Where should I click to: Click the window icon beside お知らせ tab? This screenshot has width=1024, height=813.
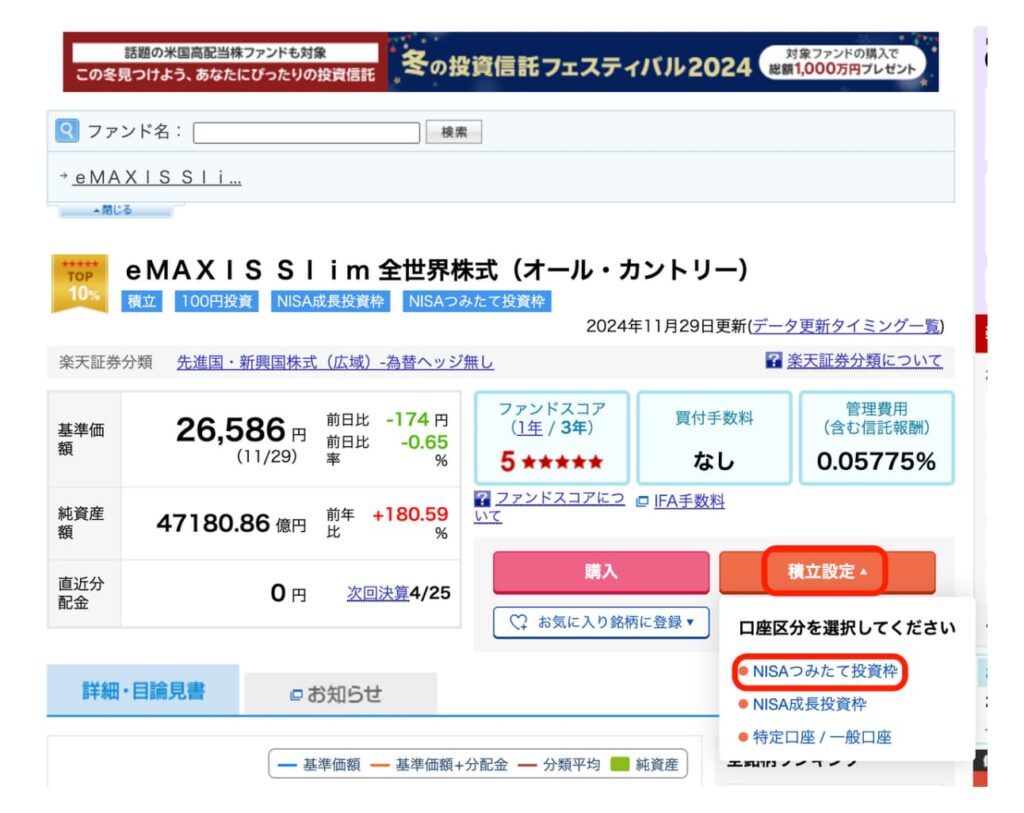pos(296,695)
